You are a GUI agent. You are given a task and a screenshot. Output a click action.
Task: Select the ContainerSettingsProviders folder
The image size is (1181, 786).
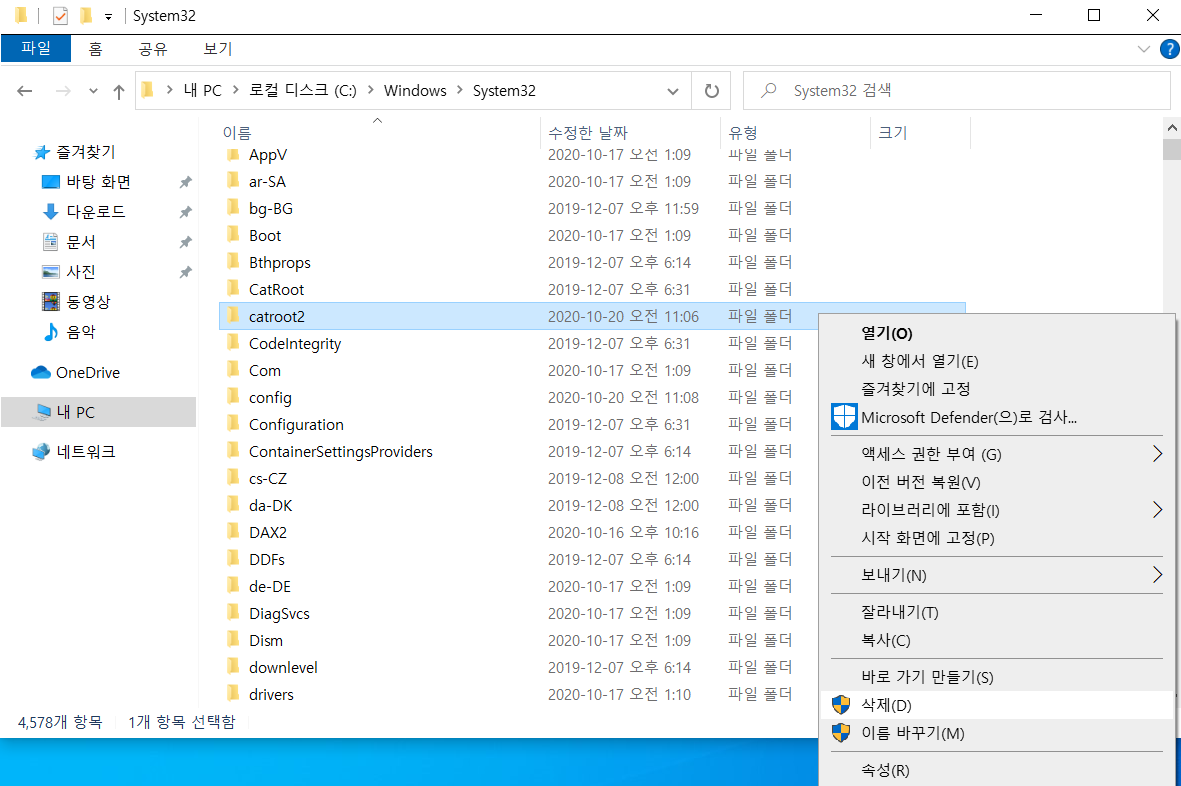coord(340,452)
